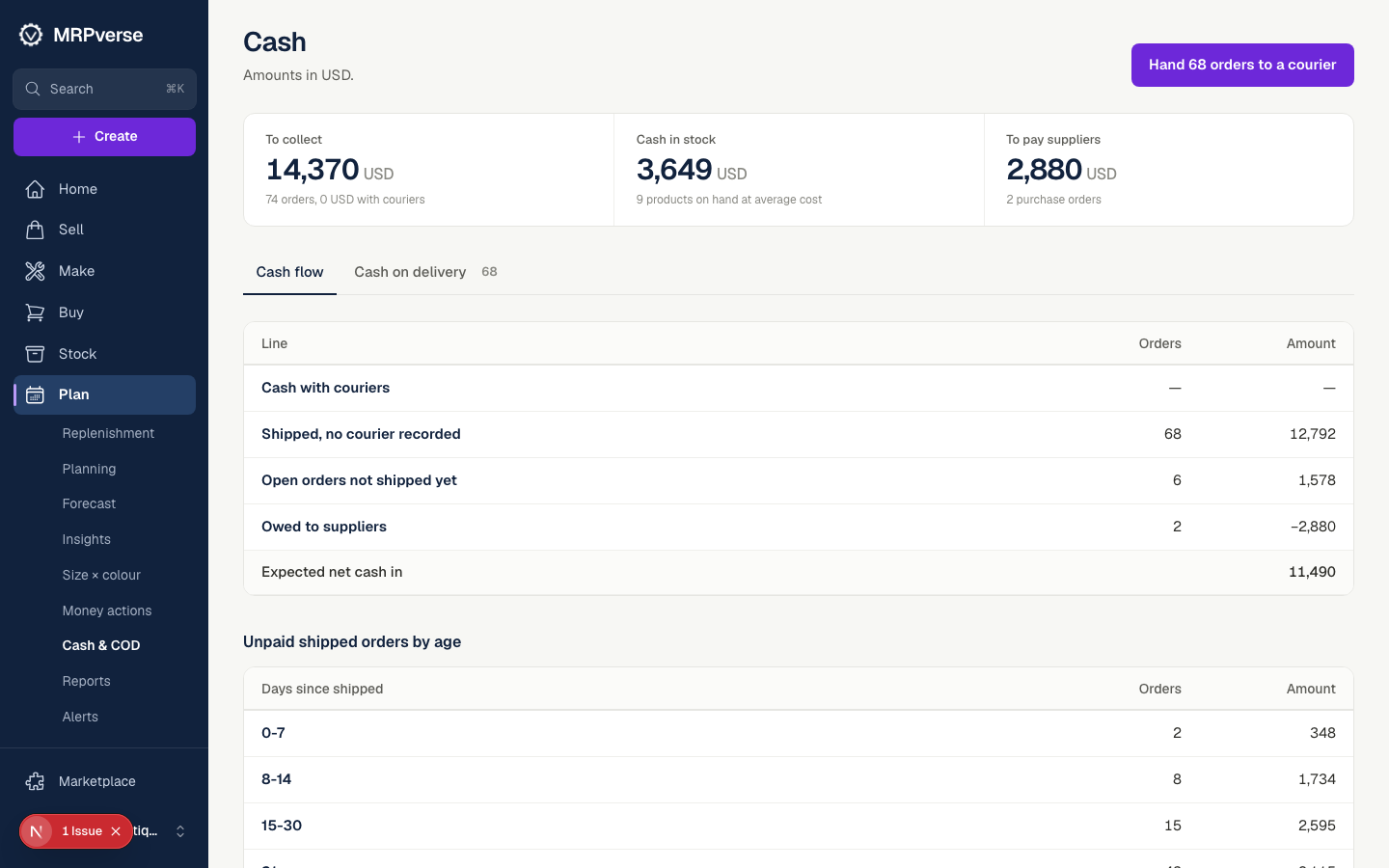Click the Create button label
Screen dimensions: 1389x868
tap(116, 137)
